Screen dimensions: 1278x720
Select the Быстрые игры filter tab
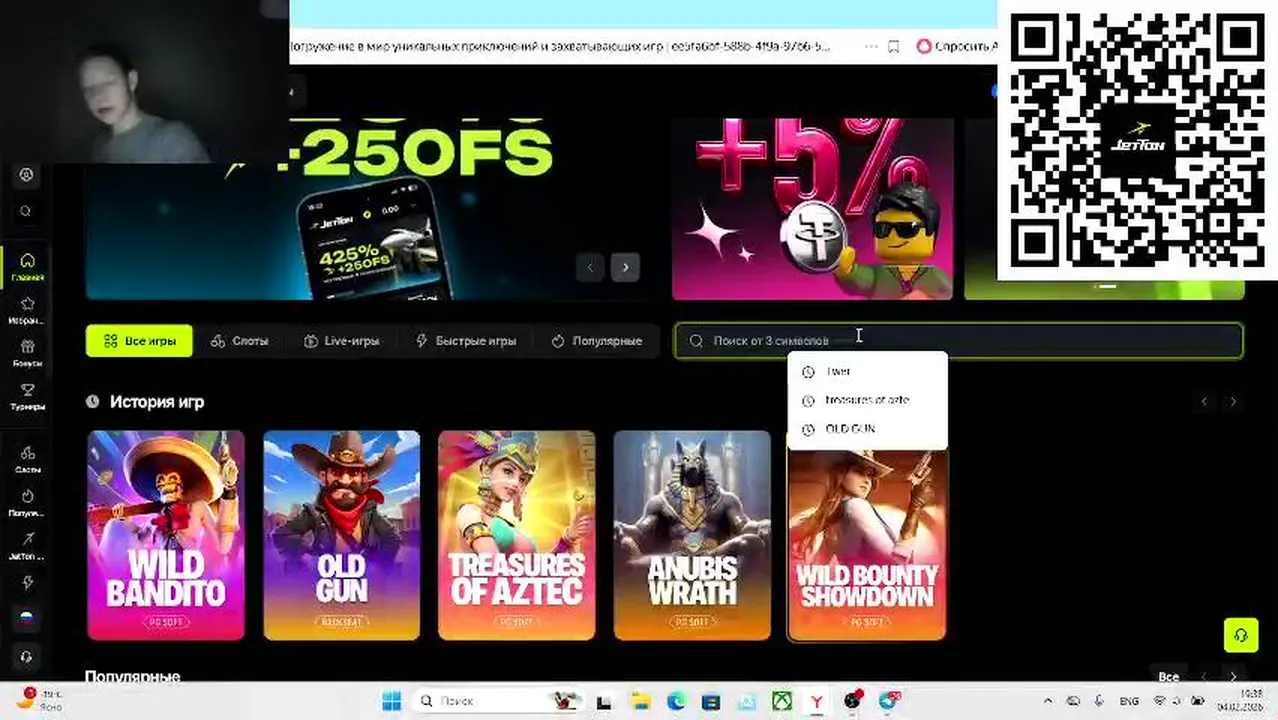click(466, 341)
